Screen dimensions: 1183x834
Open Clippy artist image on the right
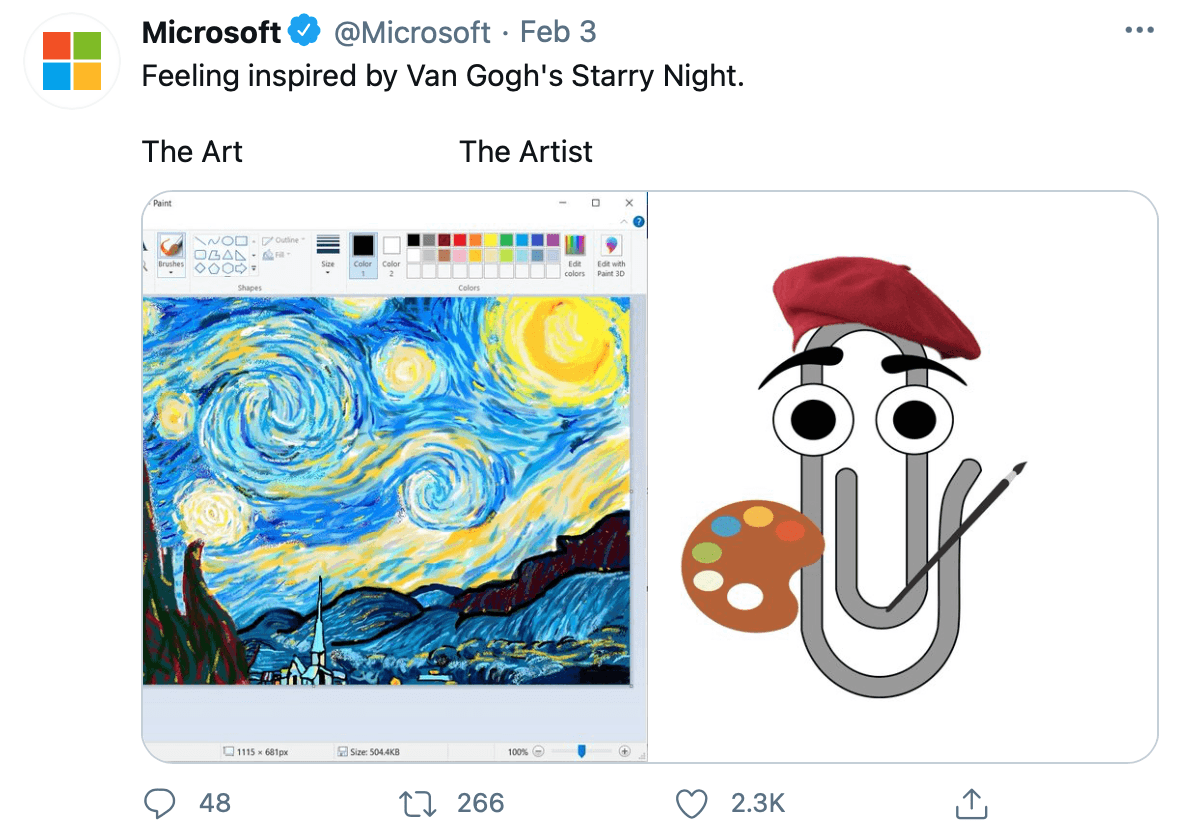902,477
